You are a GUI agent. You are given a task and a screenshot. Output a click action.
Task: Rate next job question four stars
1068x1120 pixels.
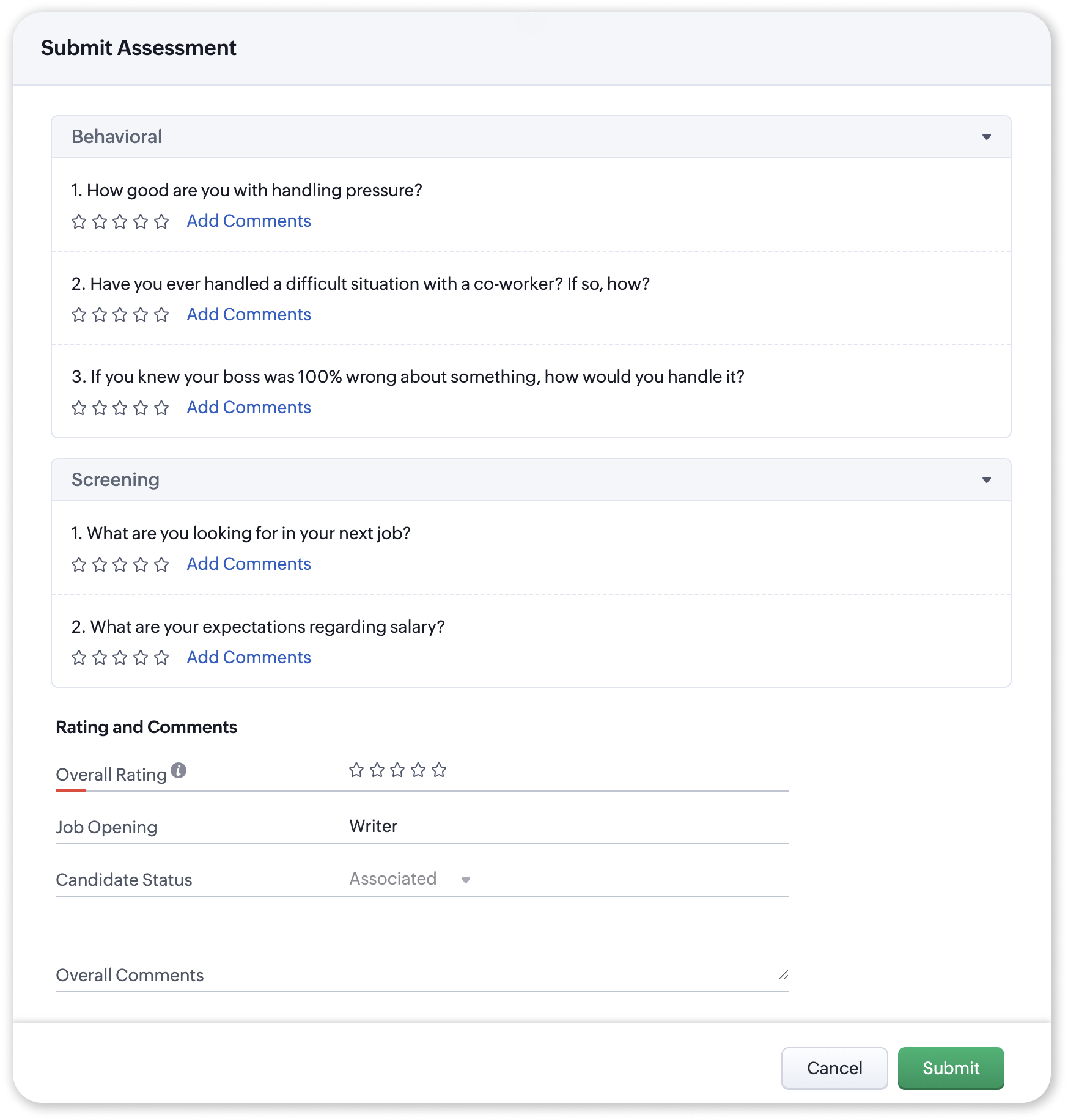pyautogui.click(x=141, y=564)
